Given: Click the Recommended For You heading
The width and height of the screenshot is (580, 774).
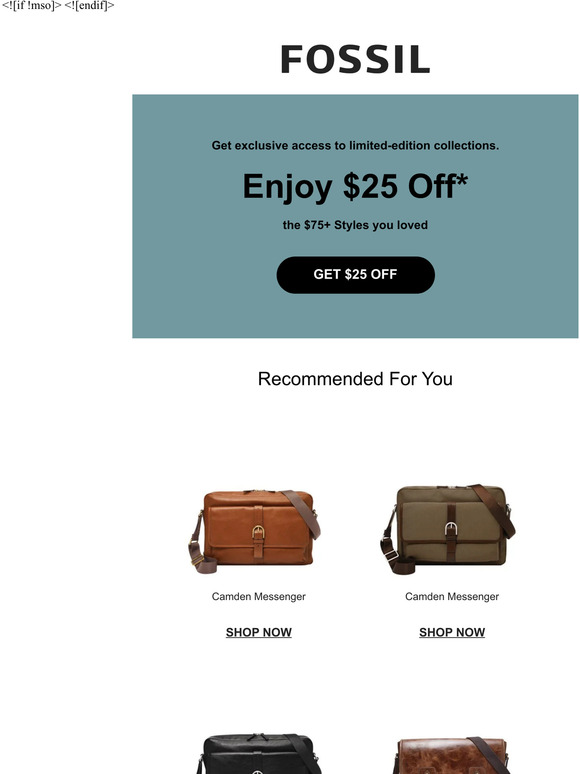Looking at the screenshot, I should (355, 379).
